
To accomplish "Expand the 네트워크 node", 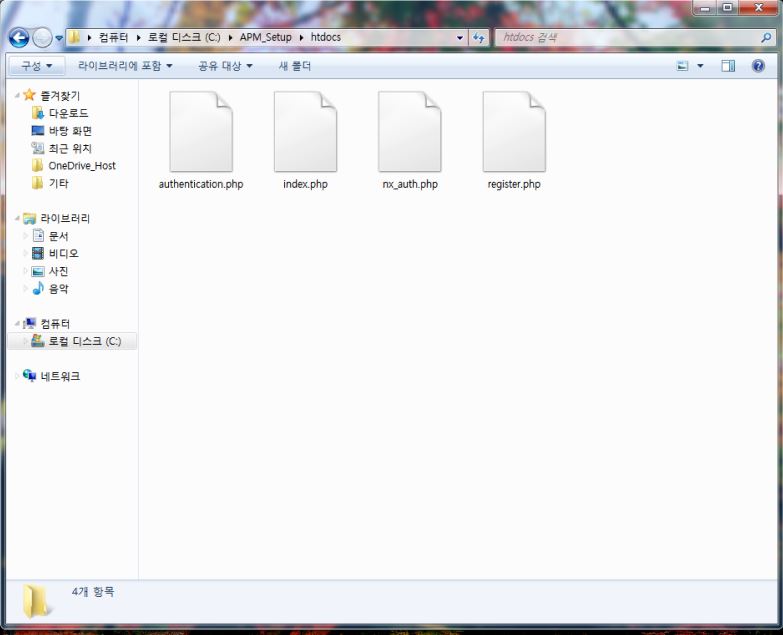I will (x=17, y=375).
